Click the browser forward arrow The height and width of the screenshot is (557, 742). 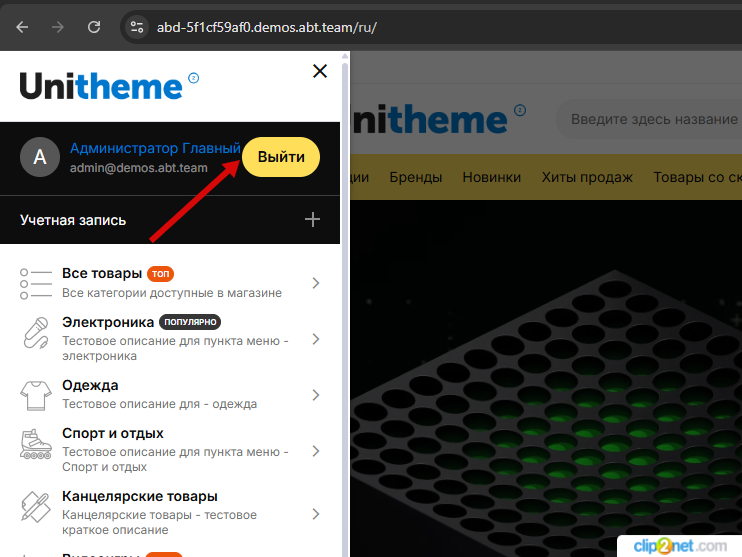click(58, 27)
